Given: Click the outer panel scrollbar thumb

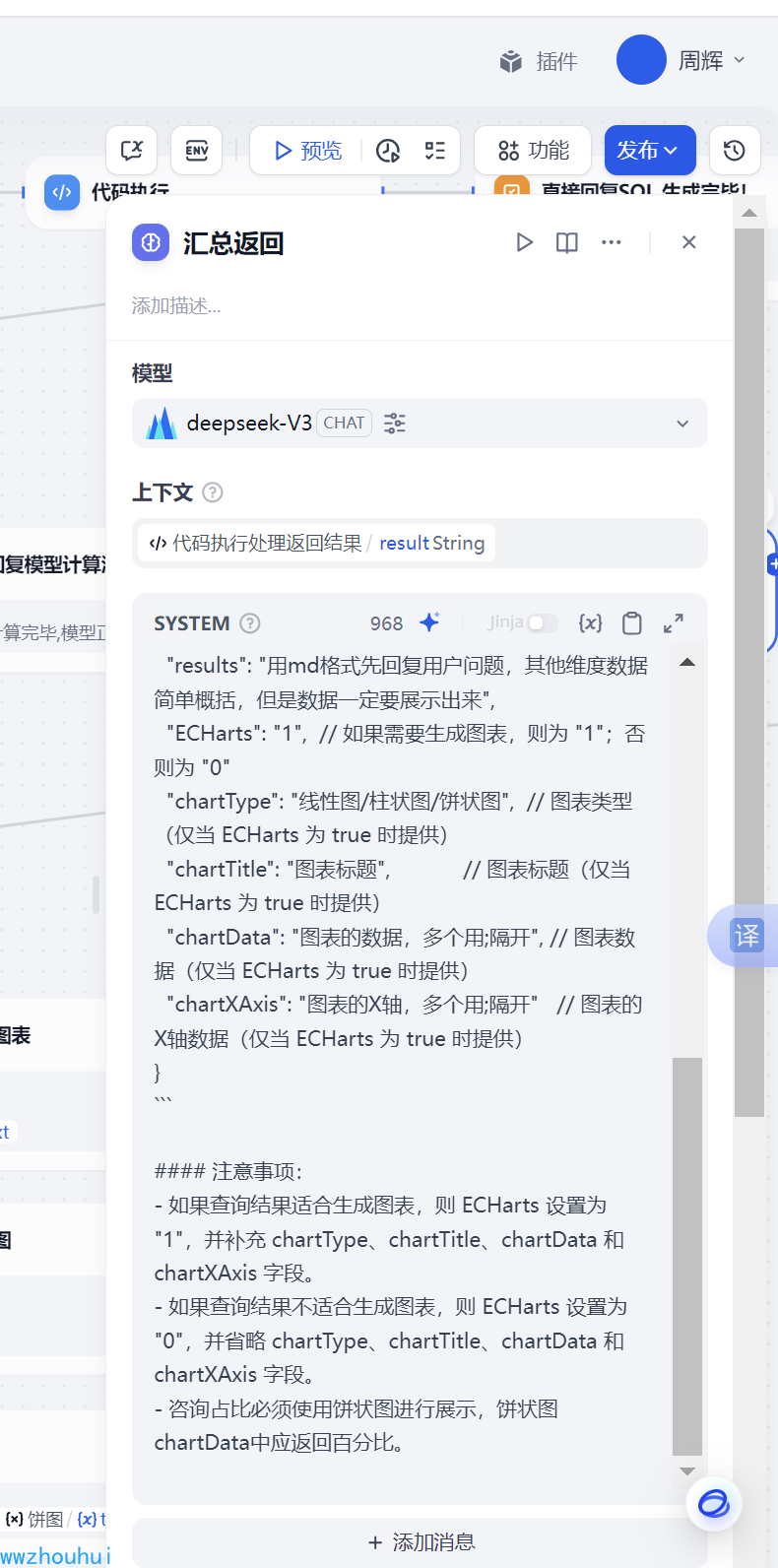Looking at the screenshot, I should coord(749,672).
